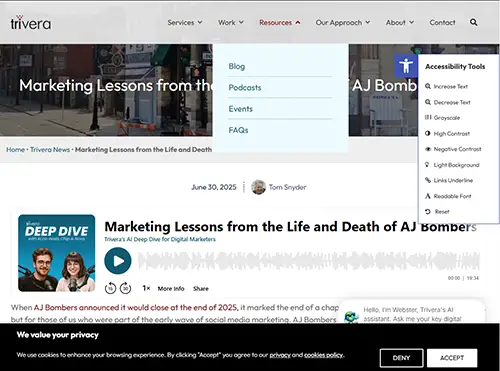Open the Deep Dive podcast cover art
The image size is (500, 371).
point(57,253)
